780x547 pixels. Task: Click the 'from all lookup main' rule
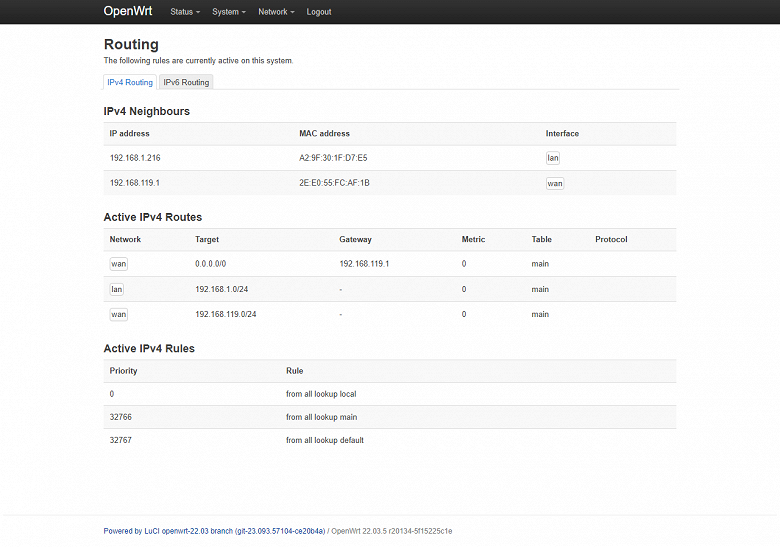[321, 417]
